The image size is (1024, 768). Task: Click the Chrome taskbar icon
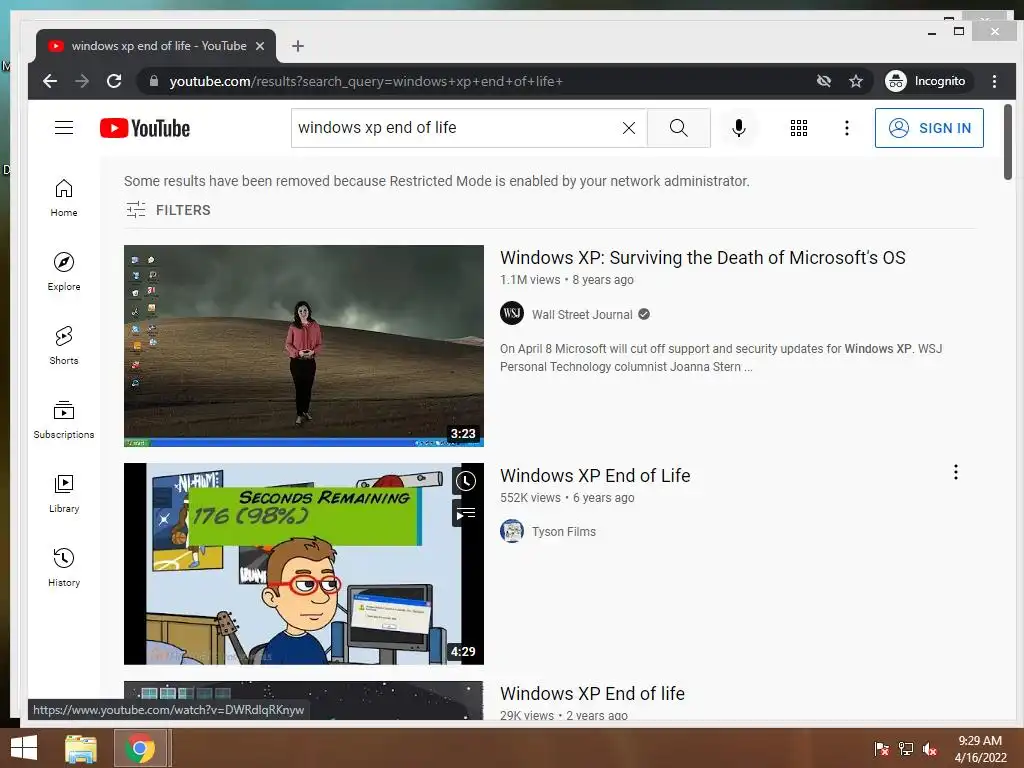coord(140,748)
